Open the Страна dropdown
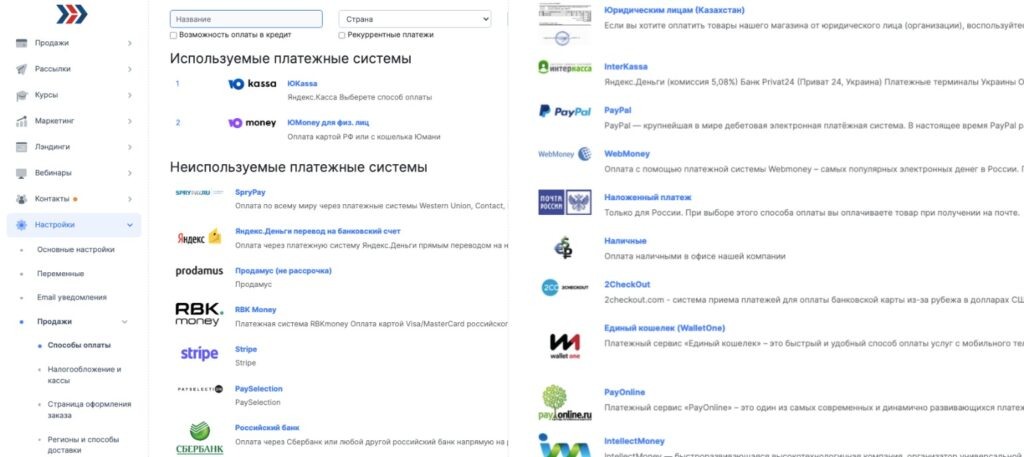Image resolution: width=1024 pixels, height=457 pixels. [x=415, y=20]
